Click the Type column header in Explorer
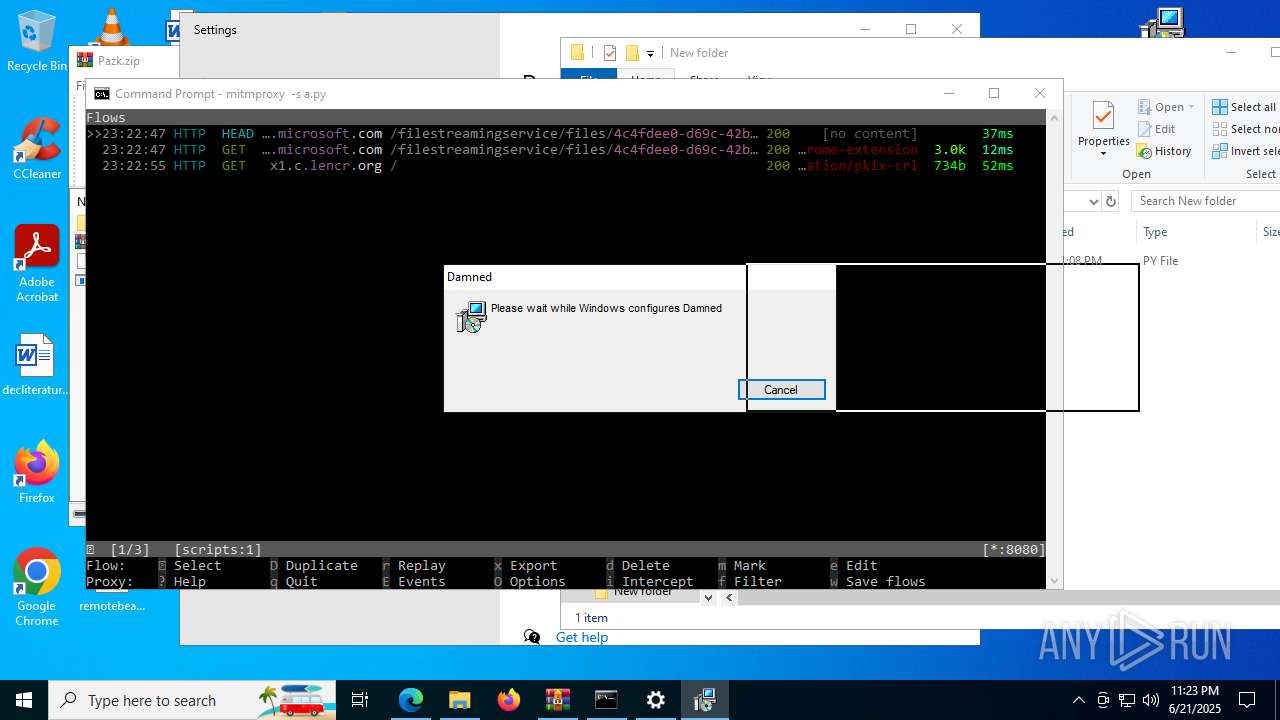 [1155, 232]
